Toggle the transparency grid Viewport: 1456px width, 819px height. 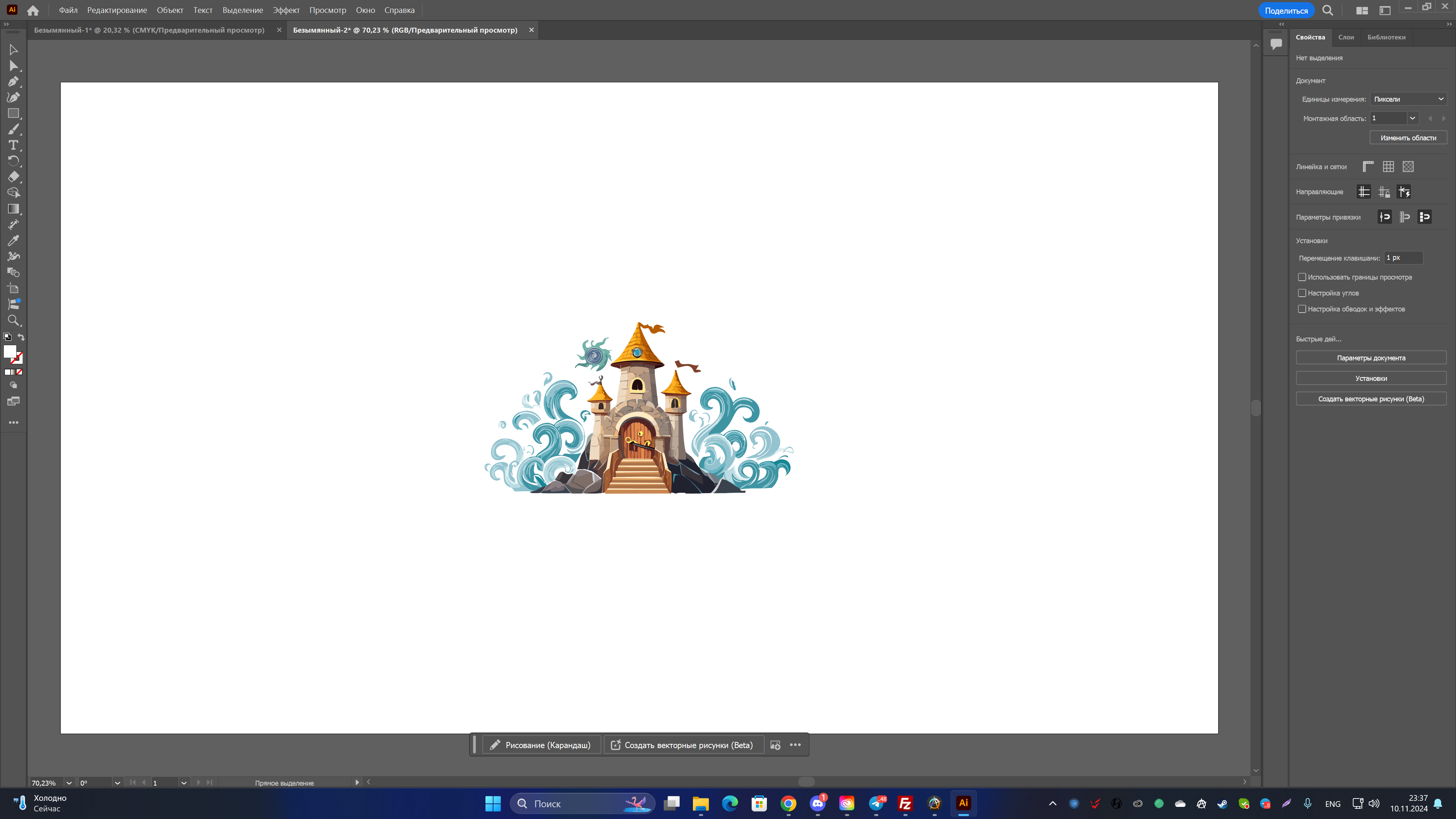click(1408, 167)
